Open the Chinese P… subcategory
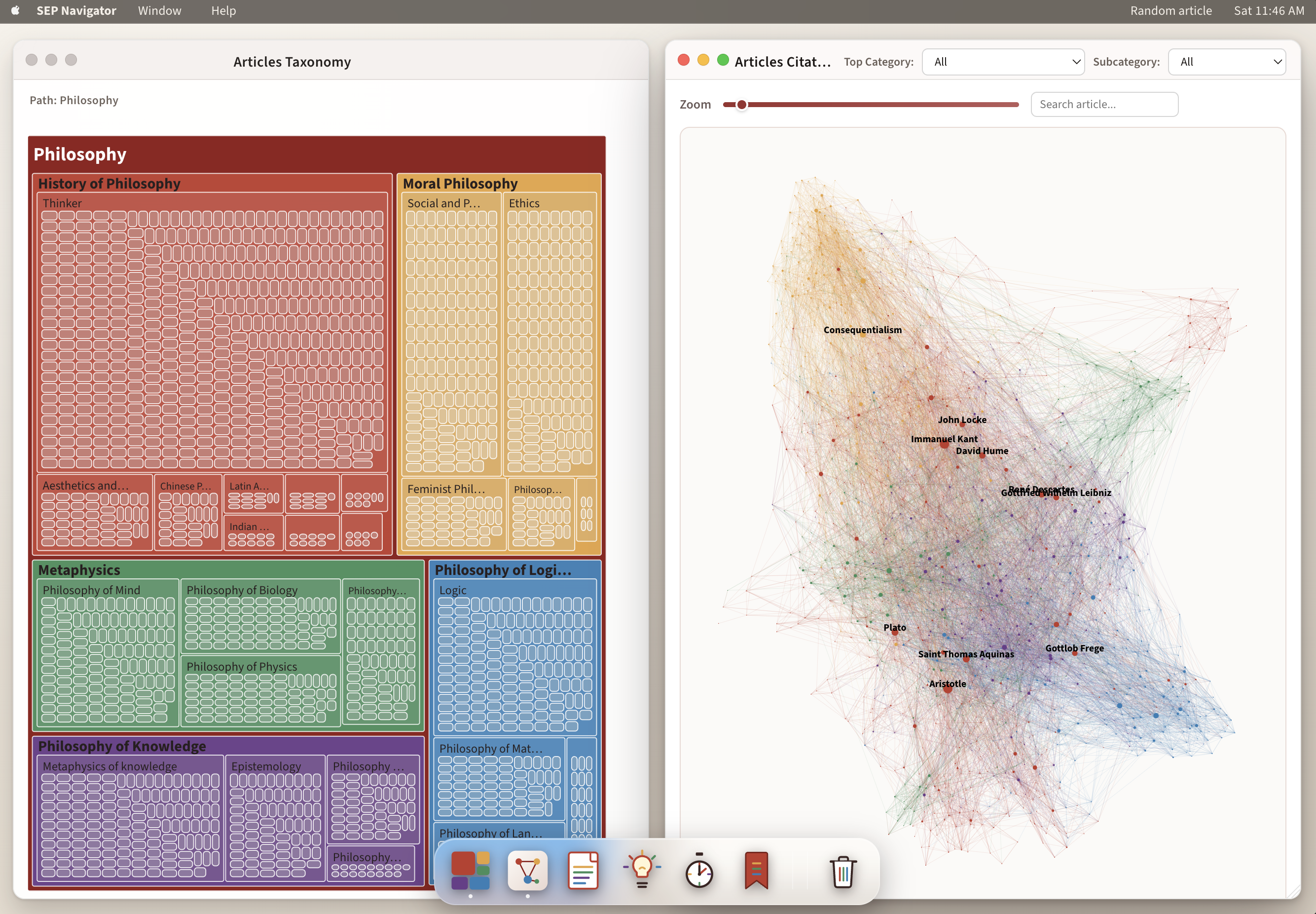 (185, 486)
